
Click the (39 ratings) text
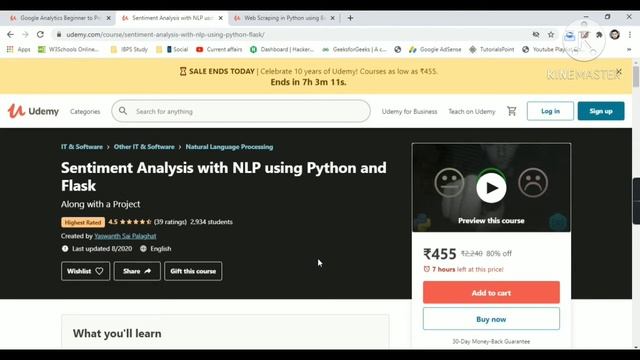pyautogui.click(x=170, y=222)
